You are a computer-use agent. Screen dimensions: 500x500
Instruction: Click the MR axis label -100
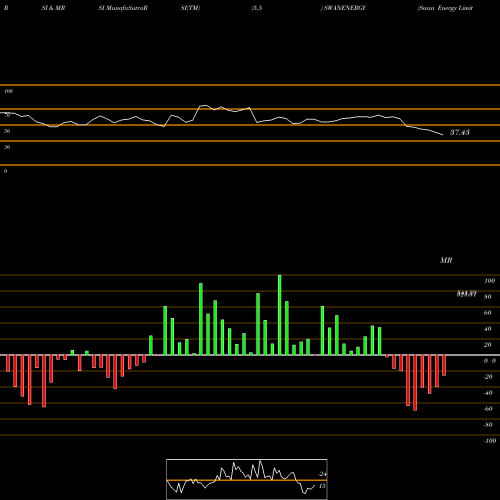point(490,441)
